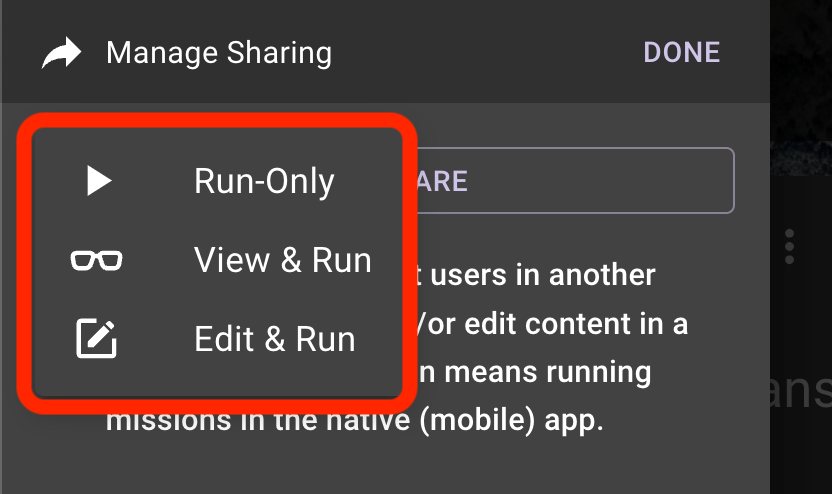Pick Edit & Run permission
The height and width of the screenshot is (494, 832).
pos(218,339)
